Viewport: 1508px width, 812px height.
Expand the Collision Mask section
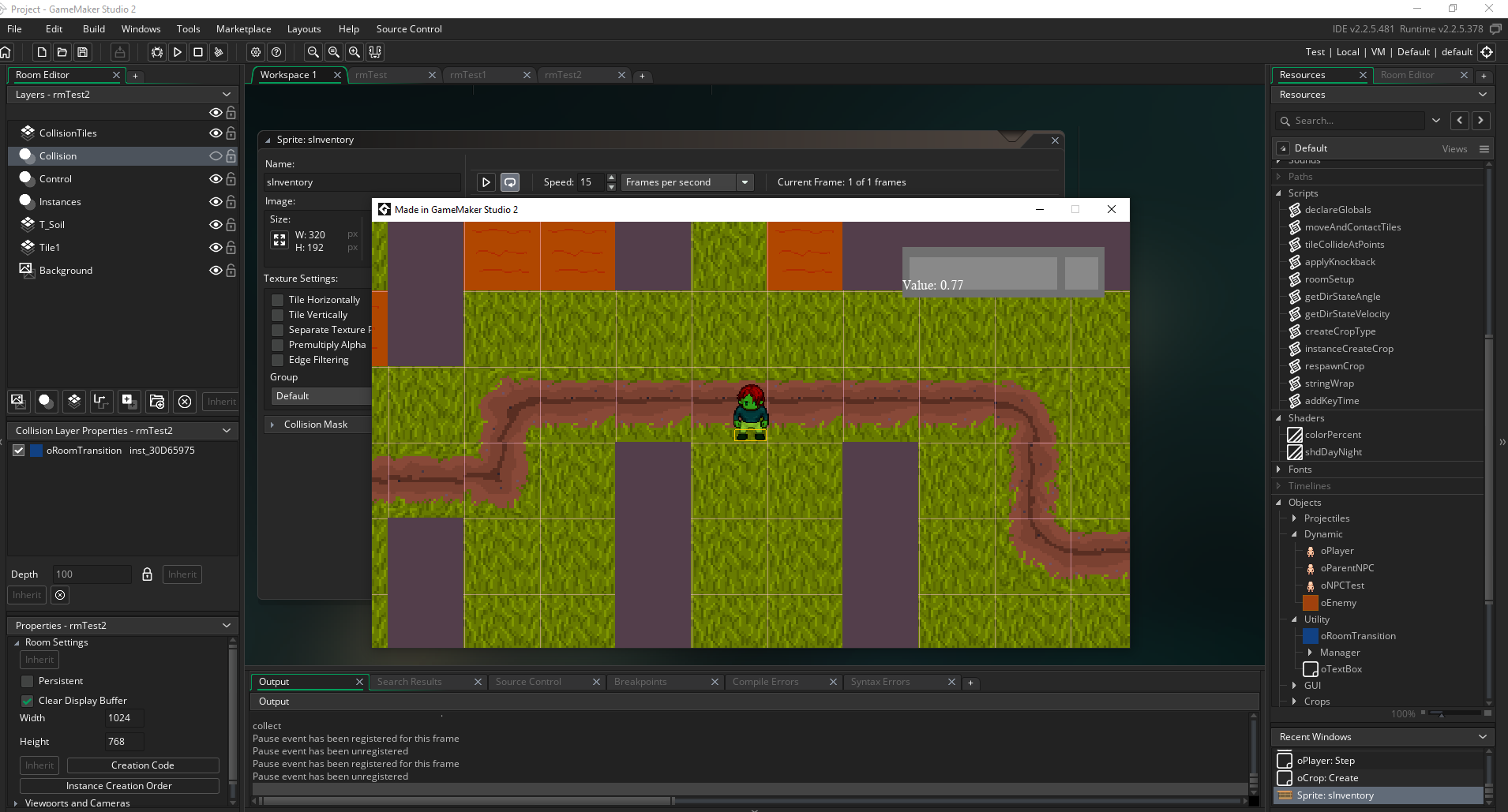(x=273, y=425)
